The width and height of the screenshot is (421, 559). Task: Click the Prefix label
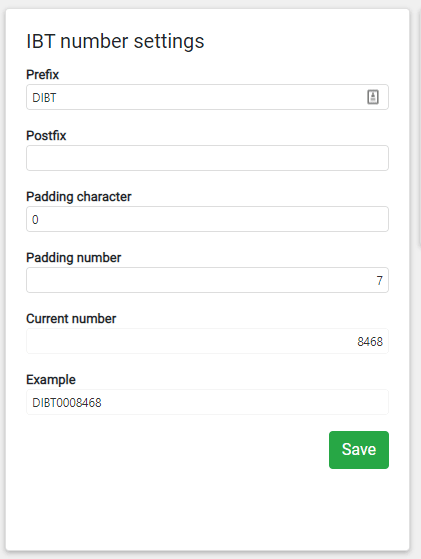(42, 75)
